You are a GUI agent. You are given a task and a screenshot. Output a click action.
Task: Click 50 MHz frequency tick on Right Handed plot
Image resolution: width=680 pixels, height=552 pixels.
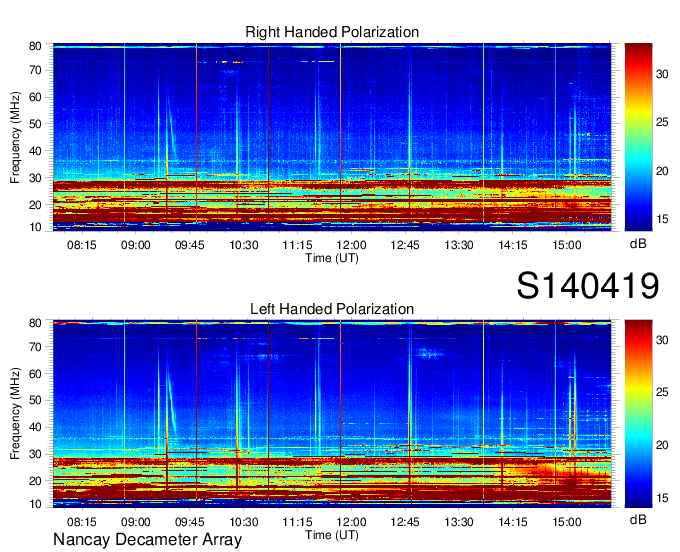tap(35, 124)
